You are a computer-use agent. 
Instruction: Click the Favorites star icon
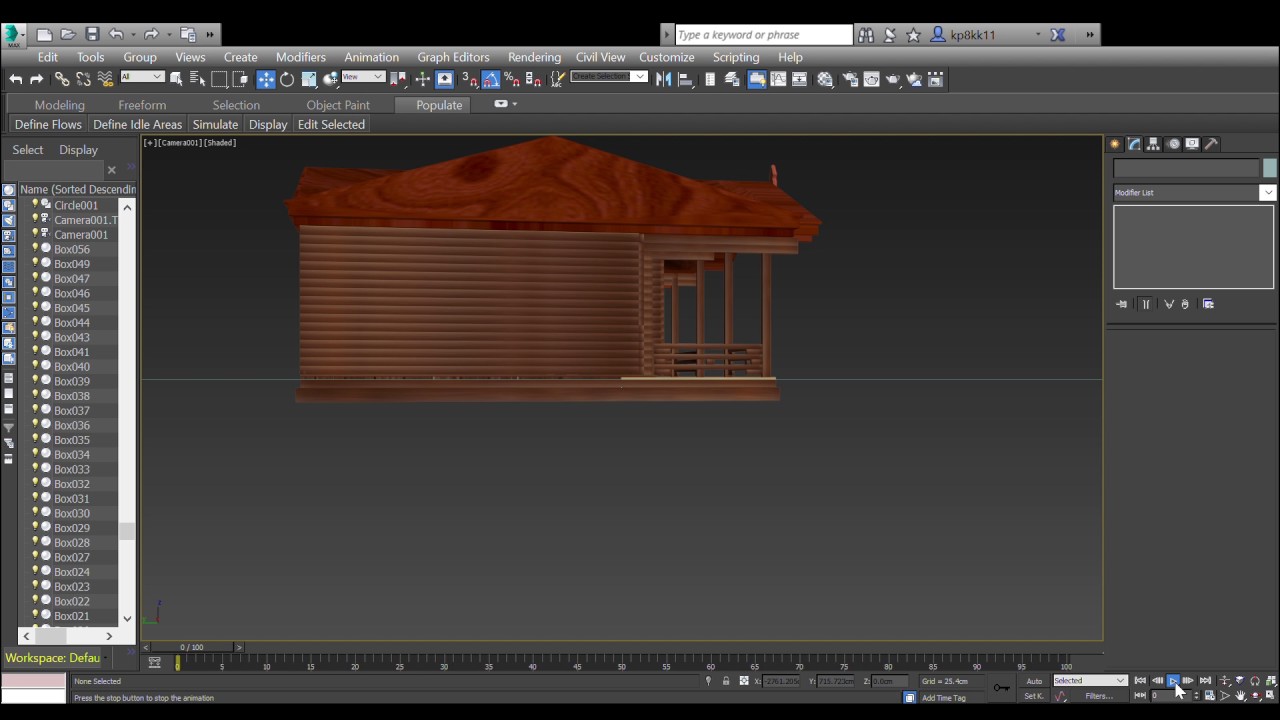tap(913, 34)
